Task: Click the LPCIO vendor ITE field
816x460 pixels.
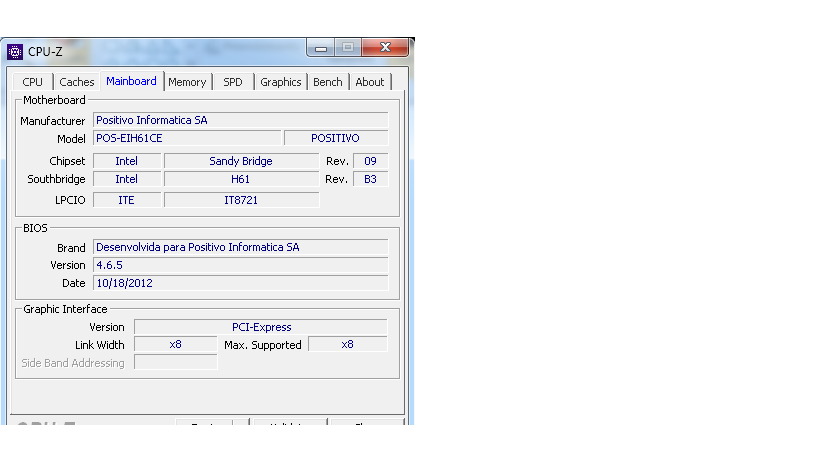Action: (x=126, y=200)
